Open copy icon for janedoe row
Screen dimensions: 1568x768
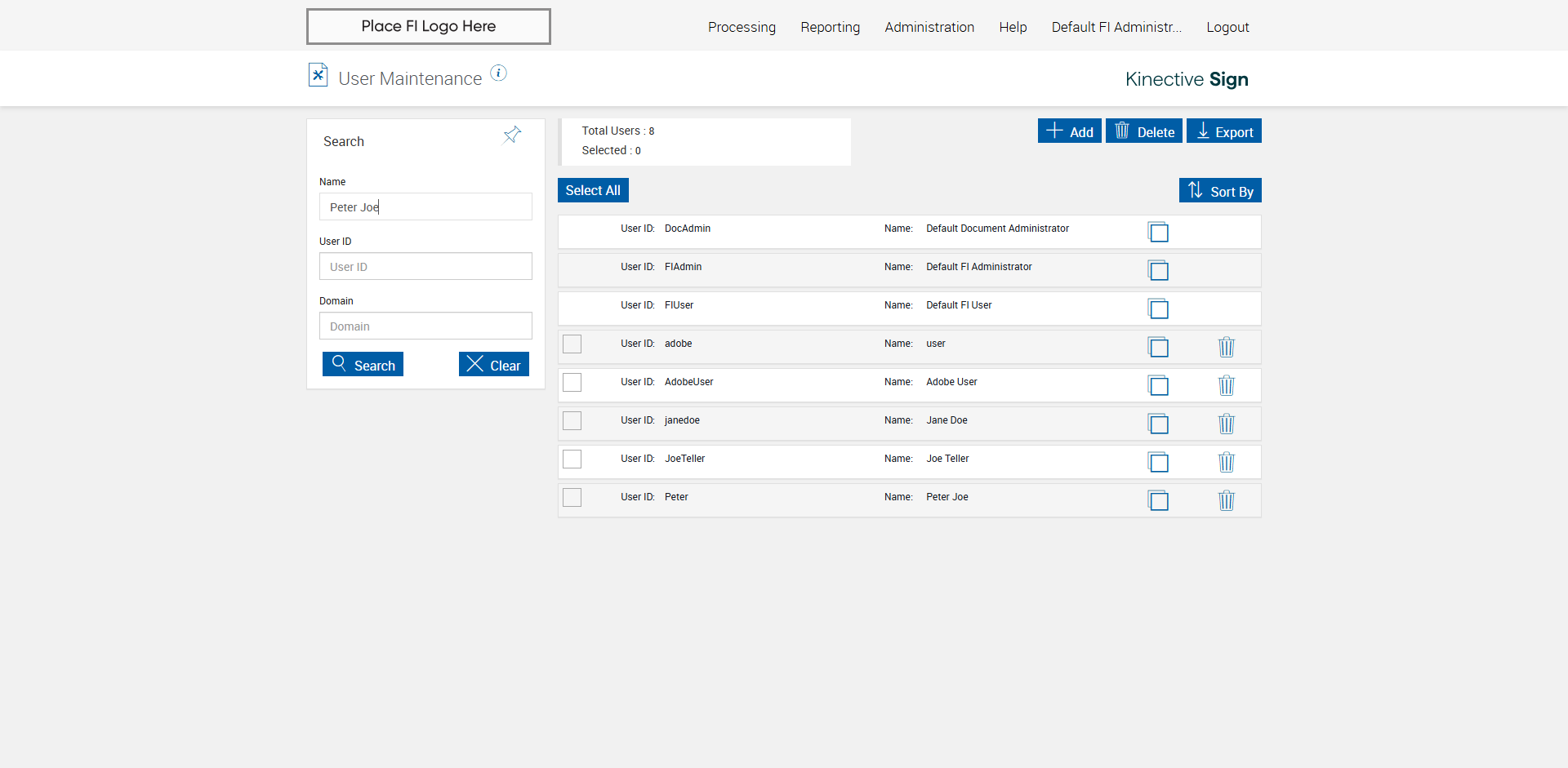coord(1158,424)
